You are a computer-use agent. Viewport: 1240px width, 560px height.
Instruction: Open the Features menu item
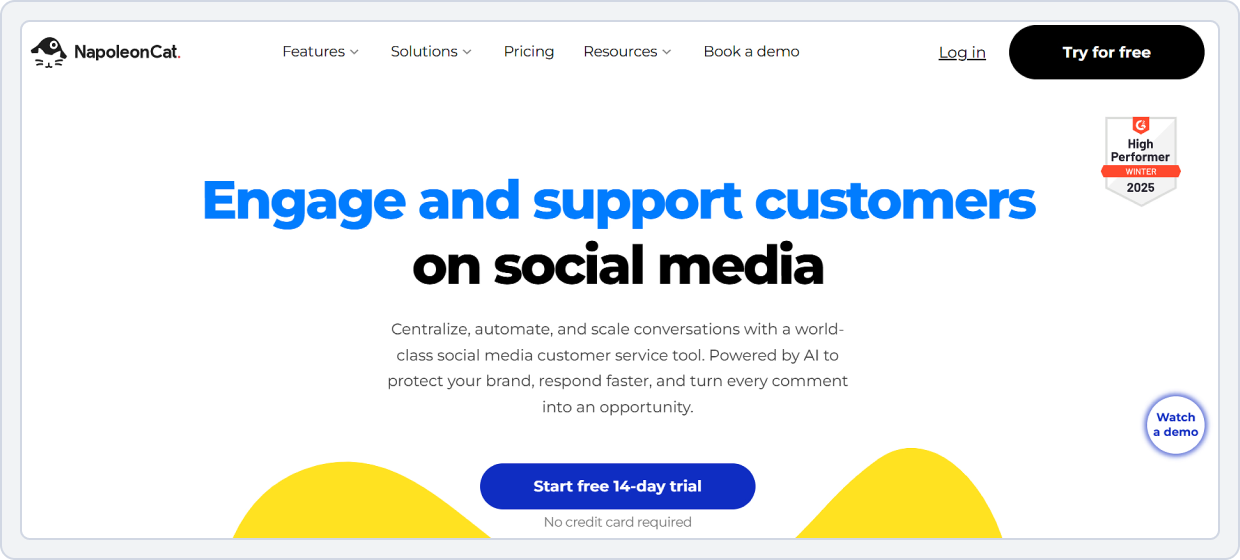313,52
